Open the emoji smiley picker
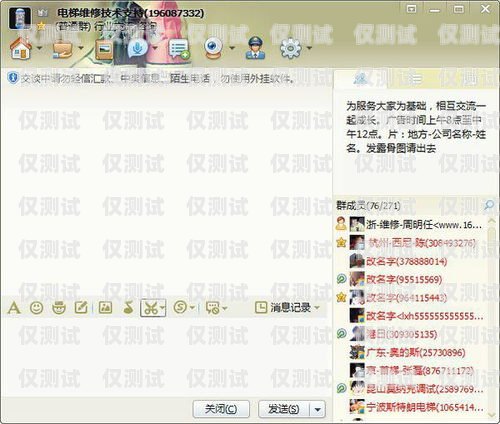The width and height of the screenshot is (500, 424). tap(36, 308)
